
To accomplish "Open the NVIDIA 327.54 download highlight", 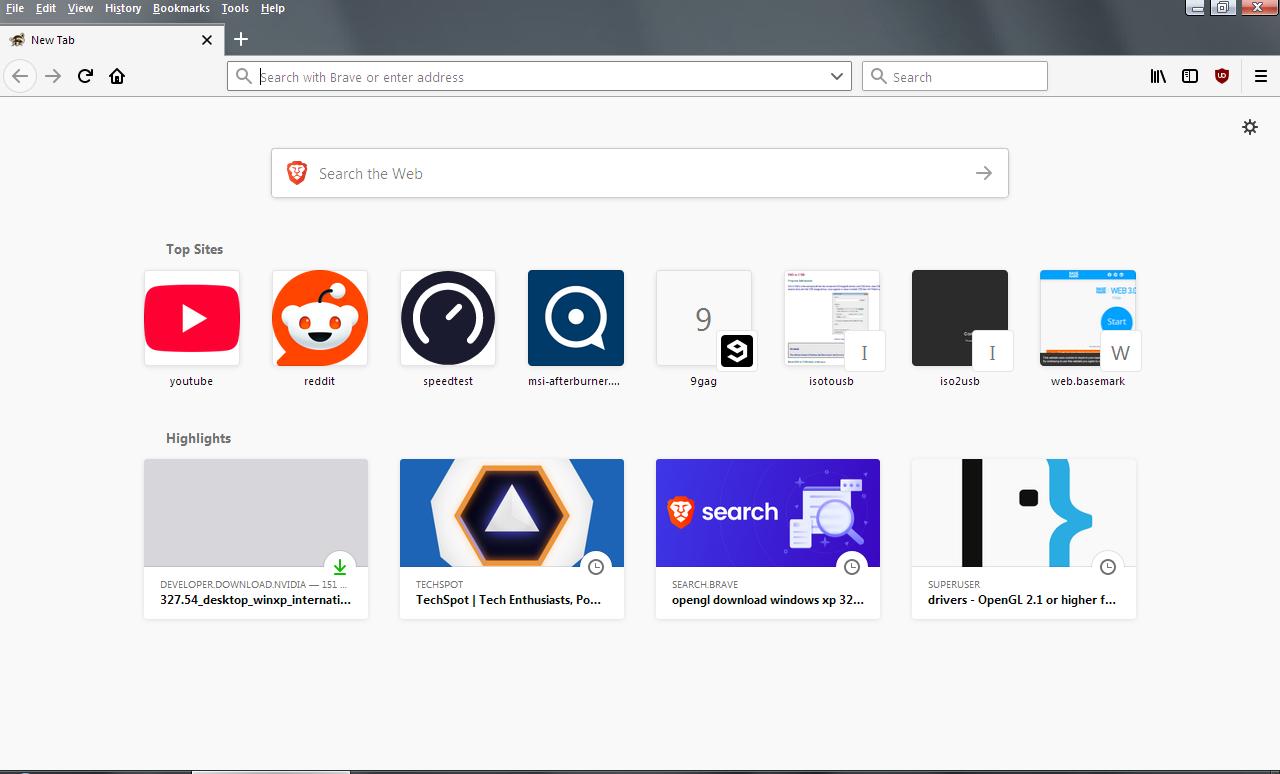I will [x=256, y=539].
